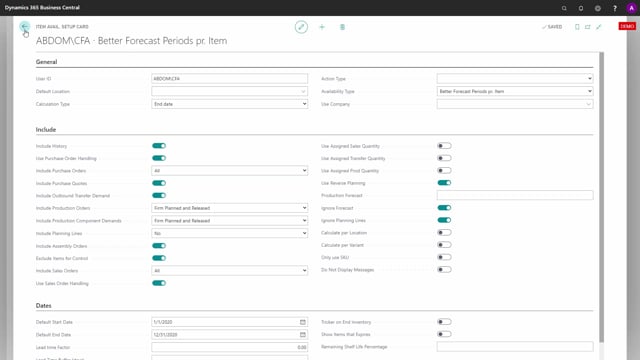This screenshot has height=360, width=640.
Task: Open the help question mark icon
Action: (x=615, y=8)
